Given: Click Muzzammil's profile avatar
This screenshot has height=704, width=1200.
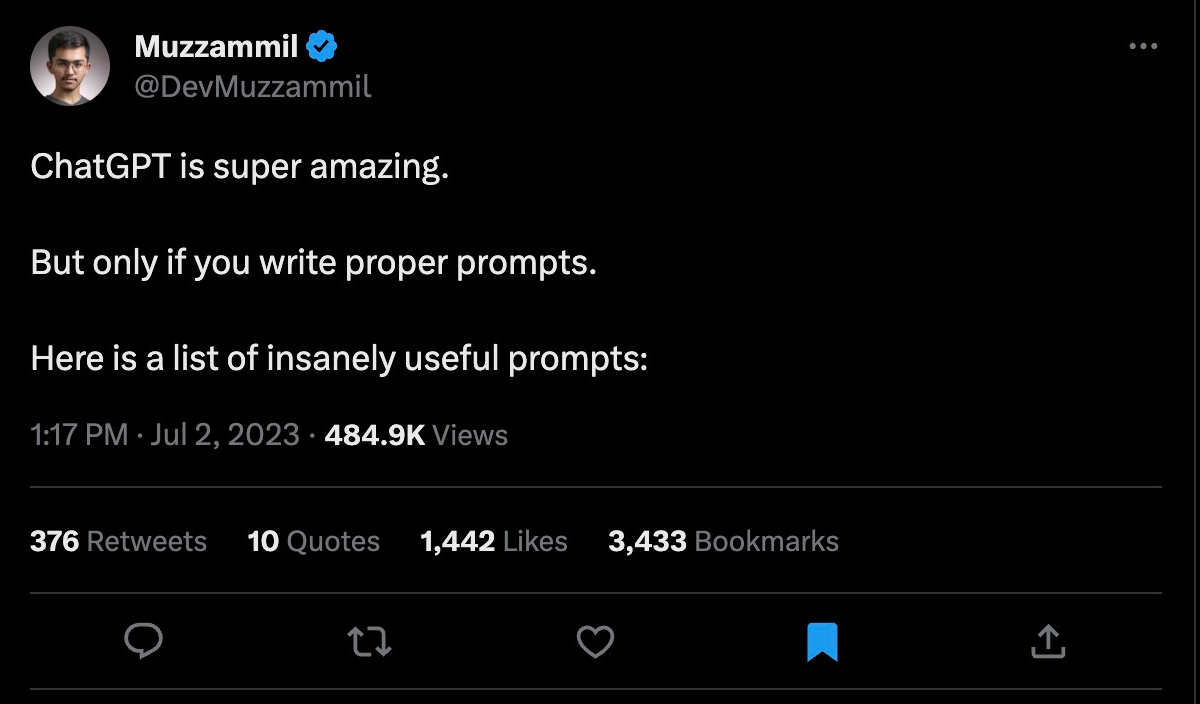Looking at the screenshot, I should (x=70, y=65).
